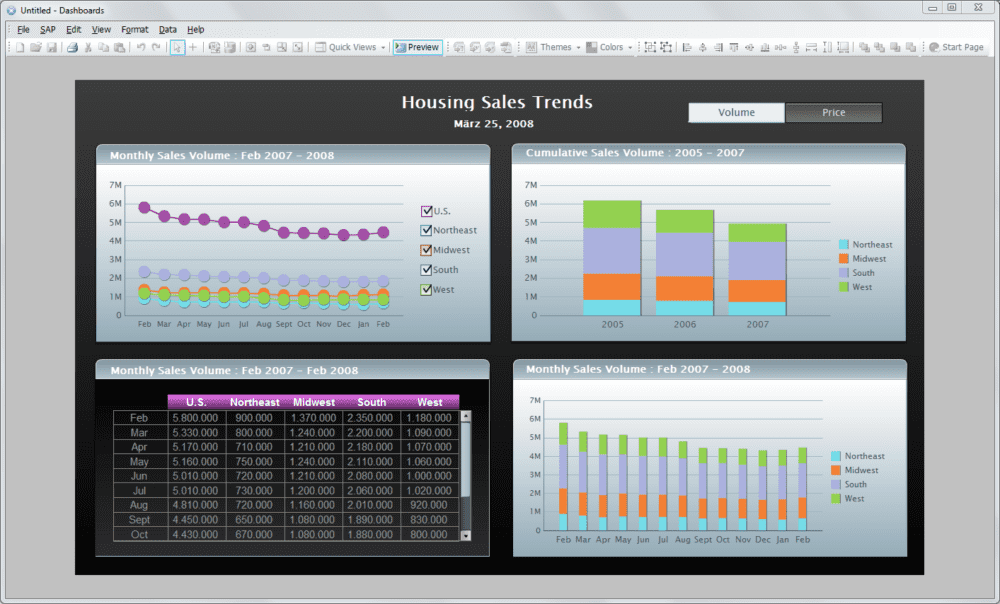Open the Themes dropdown
The image size is (1000, 604).
554,47
